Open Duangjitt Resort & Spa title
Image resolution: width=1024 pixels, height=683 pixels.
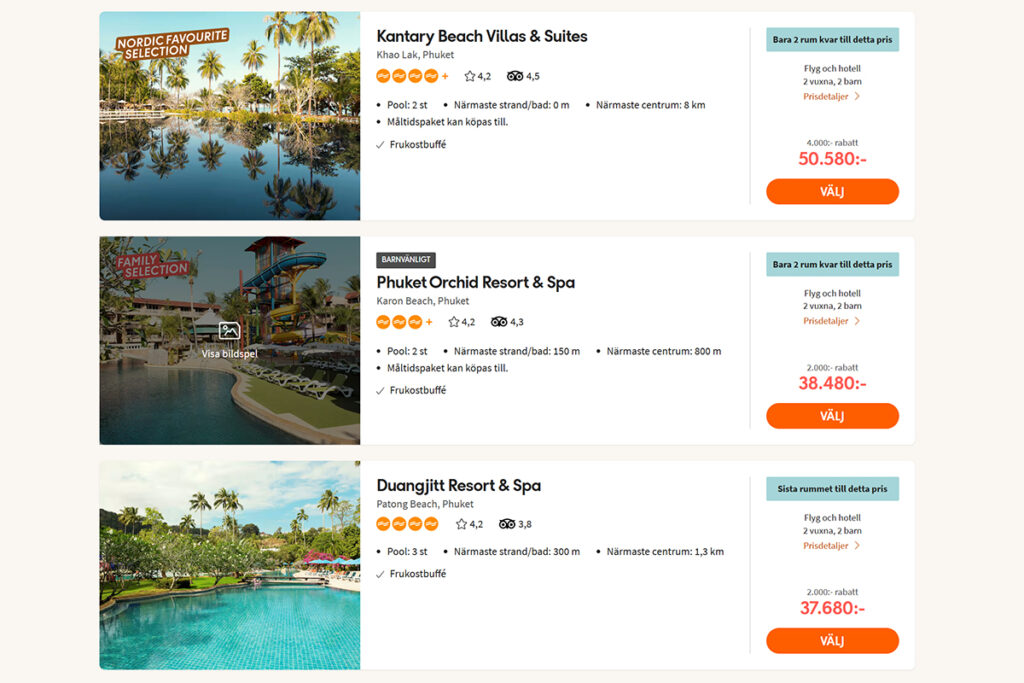[x=458, y=486]
